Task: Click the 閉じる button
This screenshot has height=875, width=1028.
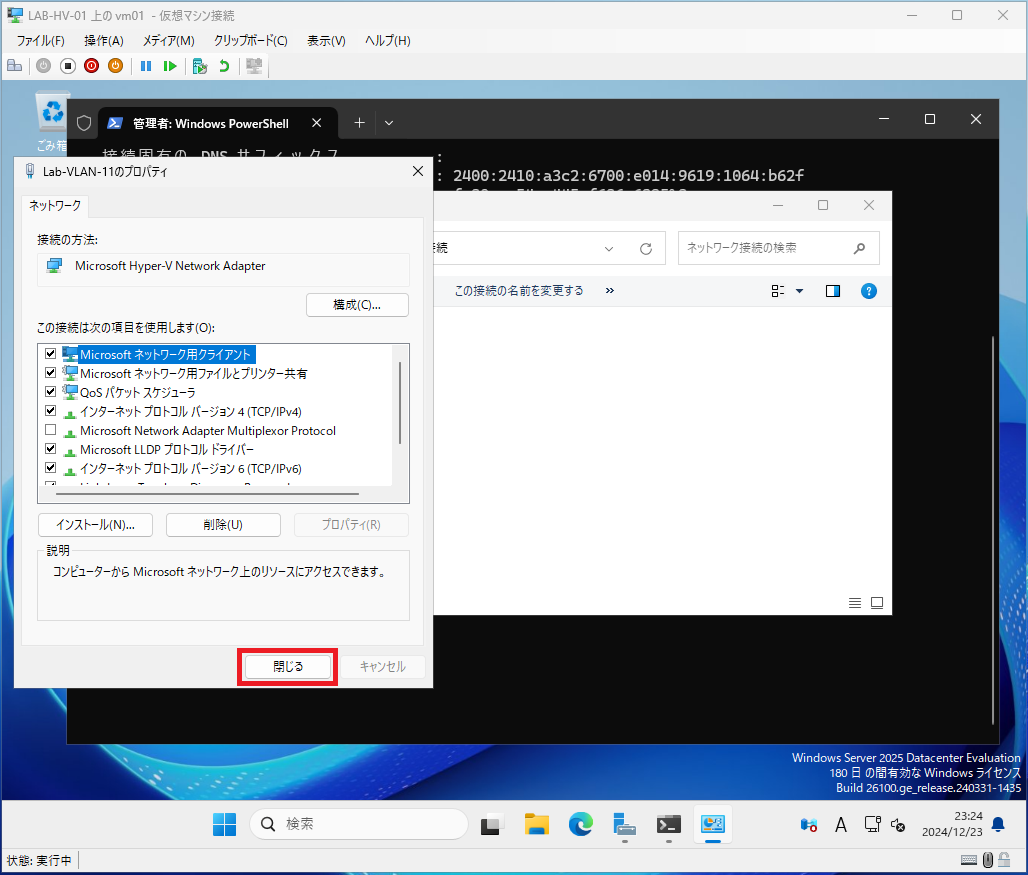Action: click(288, 667)
